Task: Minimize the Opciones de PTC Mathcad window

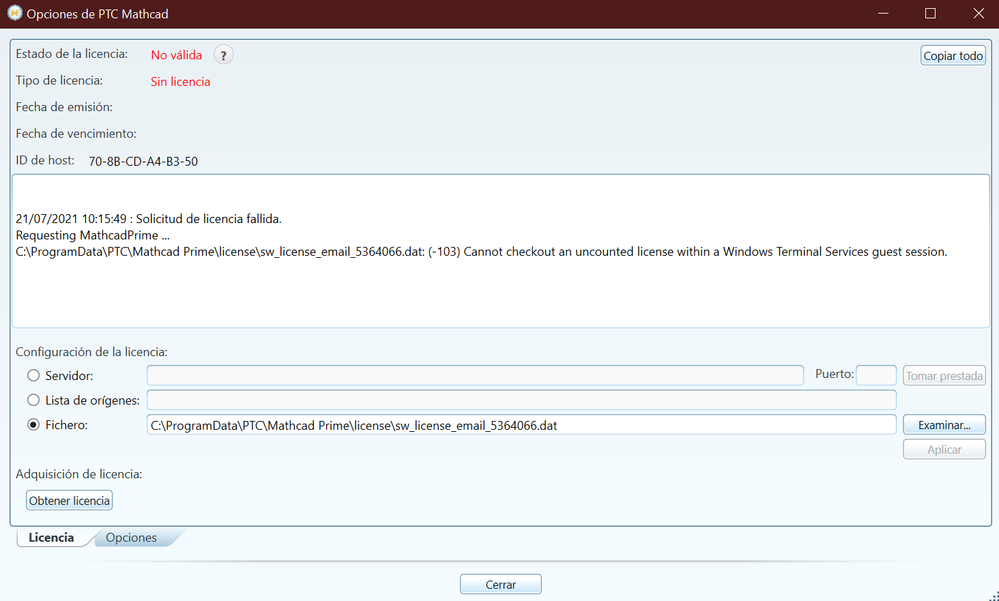Action: (883, 13)
